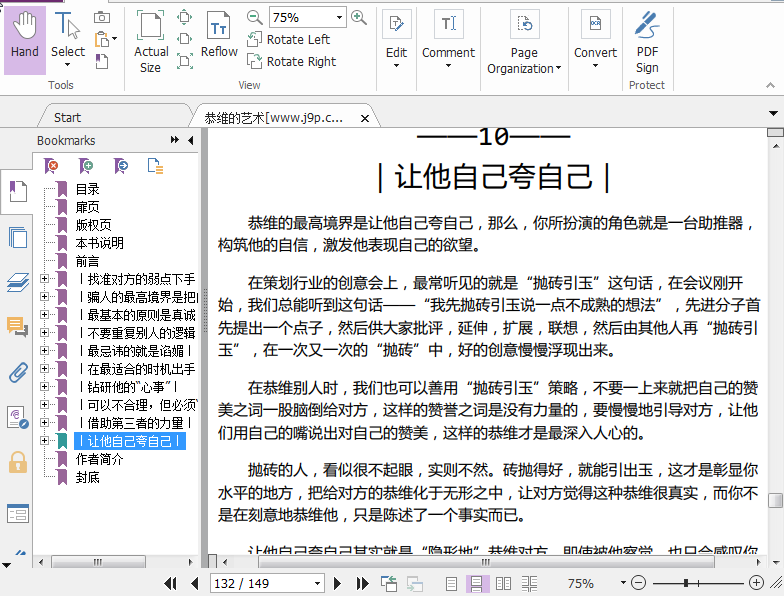Image resolution: width=784 pixels, height=596 pixels.
Task: Open the PDF Sign tool
Action: [x=647, y=41]
